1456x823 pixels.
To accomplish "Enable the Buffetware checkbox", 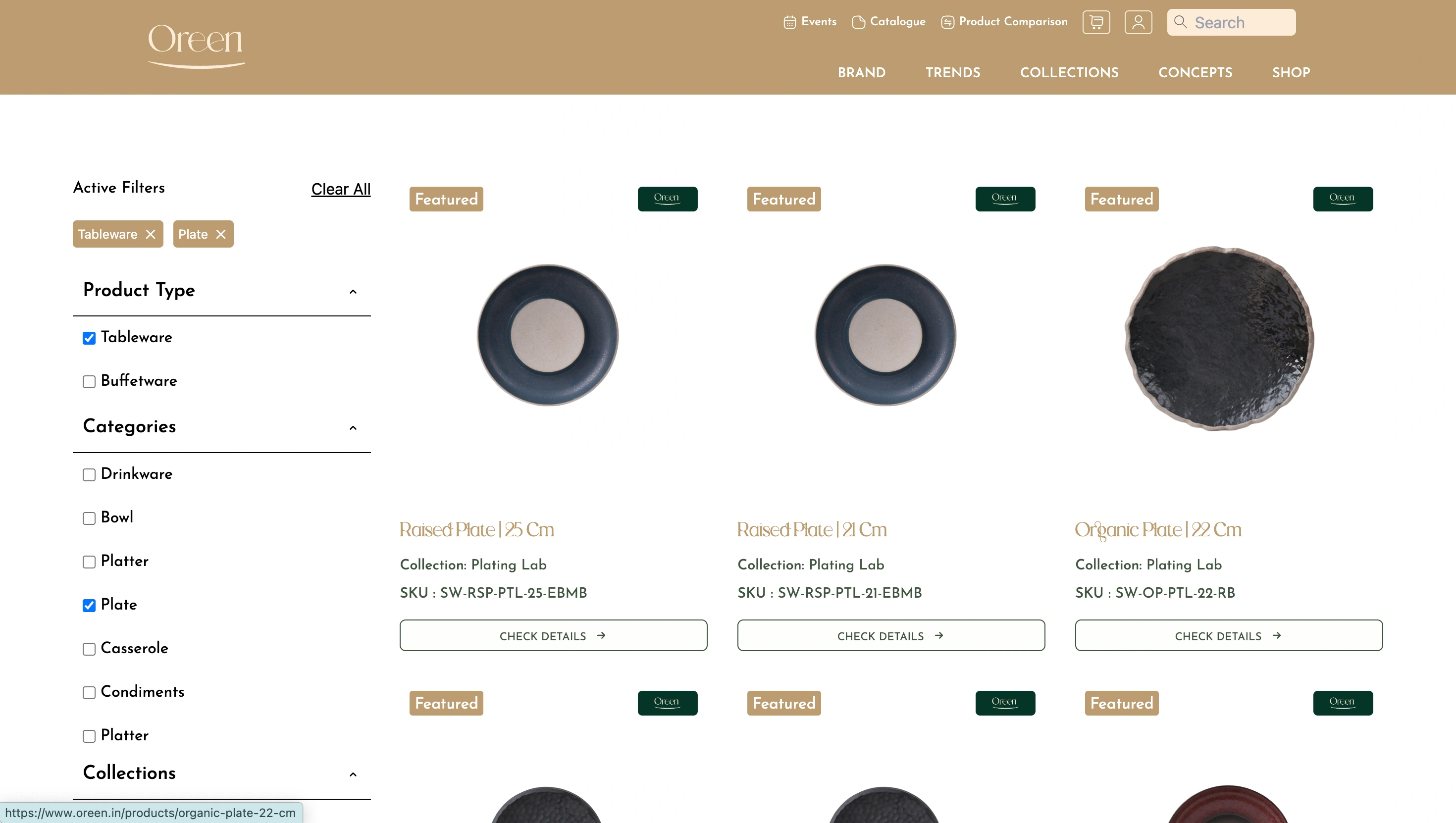I will [x=89, y=382].
